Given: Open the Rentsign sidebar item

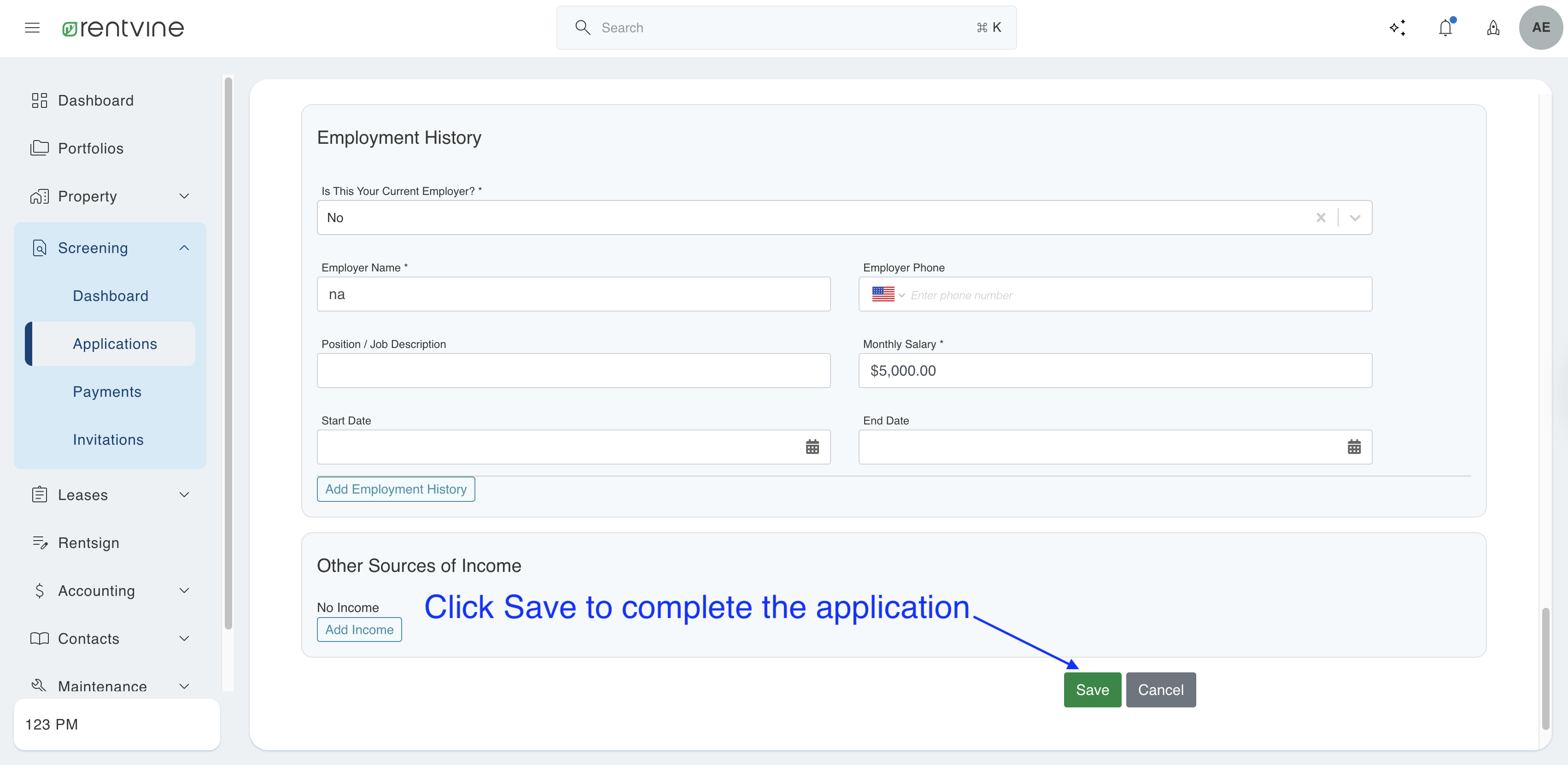Looking at the screenshot, I should pos(110,542).
